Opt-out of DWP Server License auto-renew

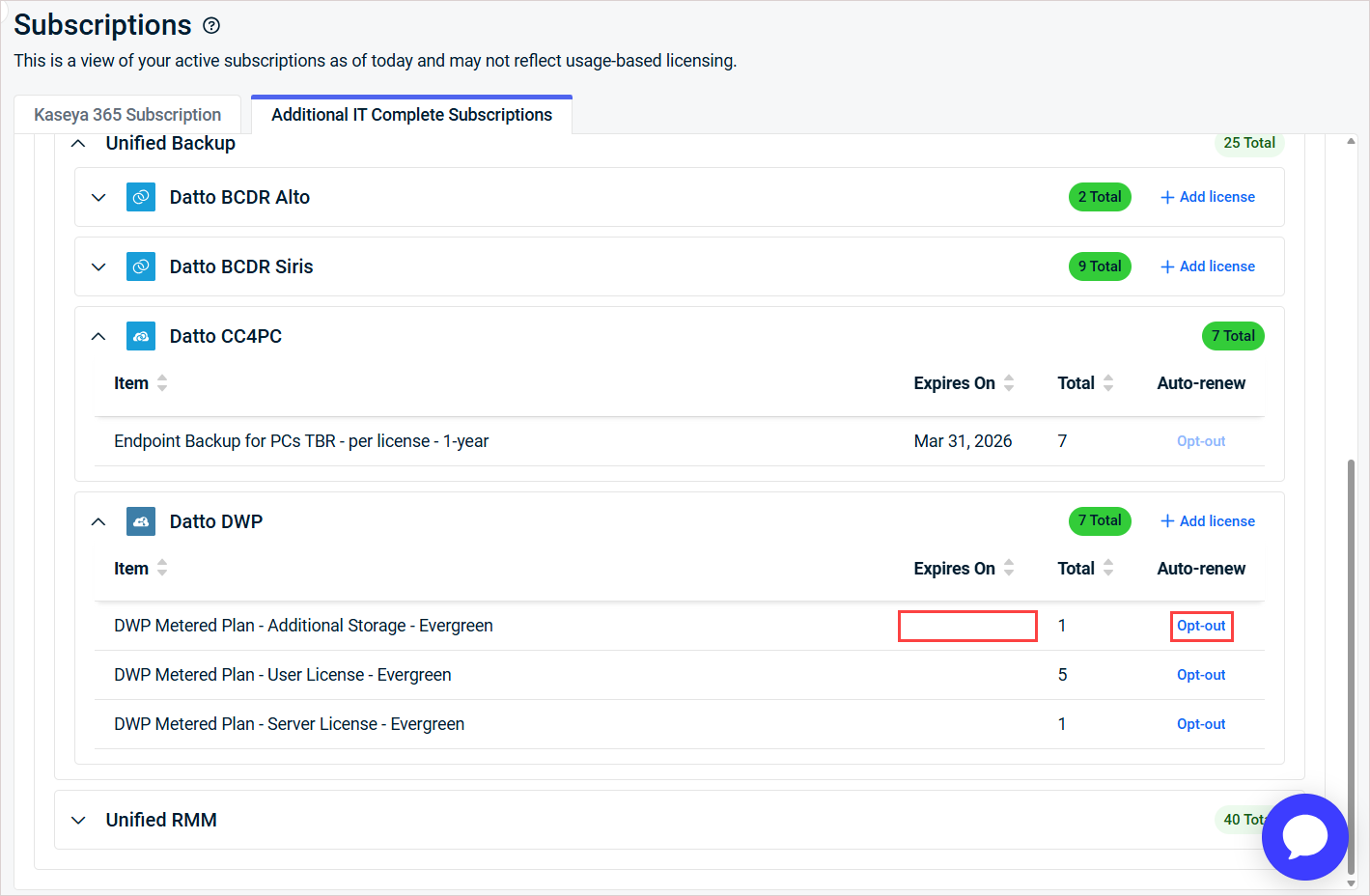point(1201,724)
